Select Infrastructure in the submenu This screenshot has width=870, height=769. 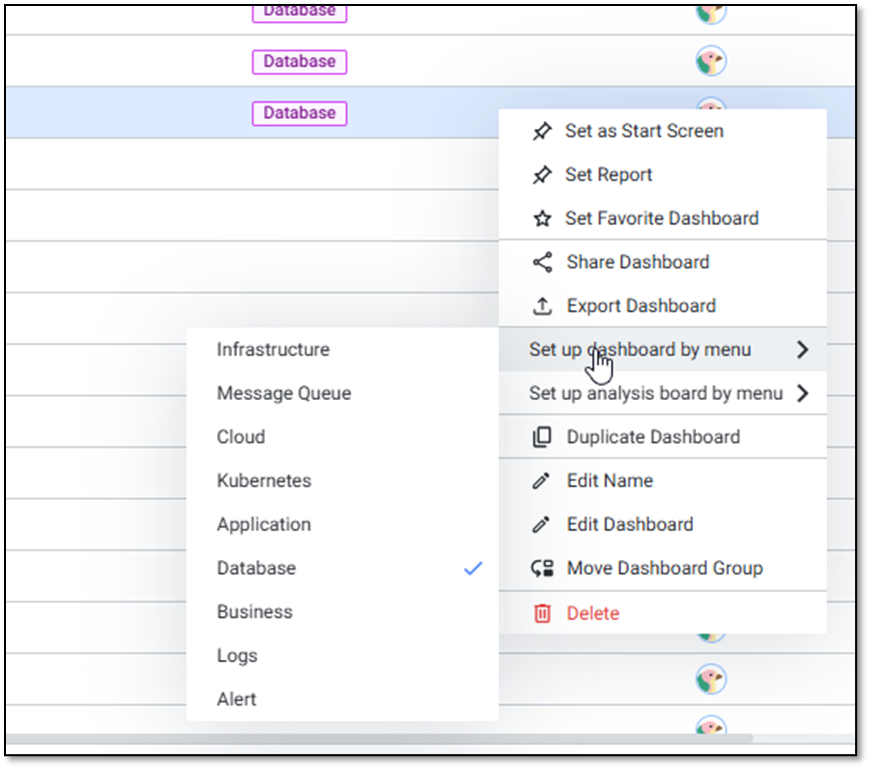coord(273,350)
